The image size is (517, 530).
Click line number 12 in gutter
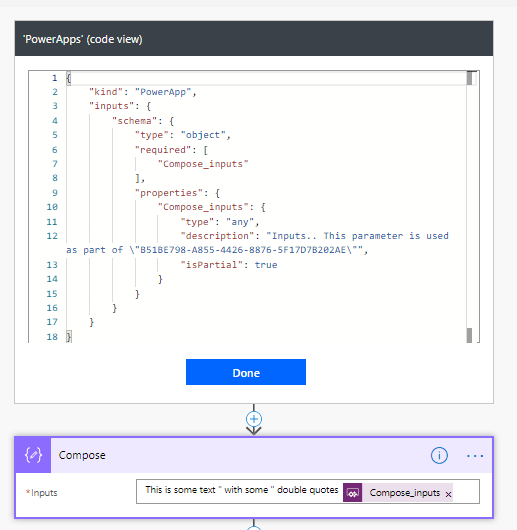pos(52,236)
